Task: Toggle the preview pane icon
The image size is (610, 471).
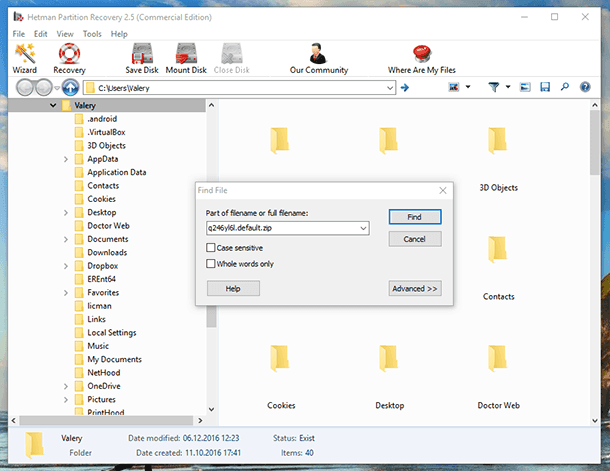Action: tap(525, 87)
